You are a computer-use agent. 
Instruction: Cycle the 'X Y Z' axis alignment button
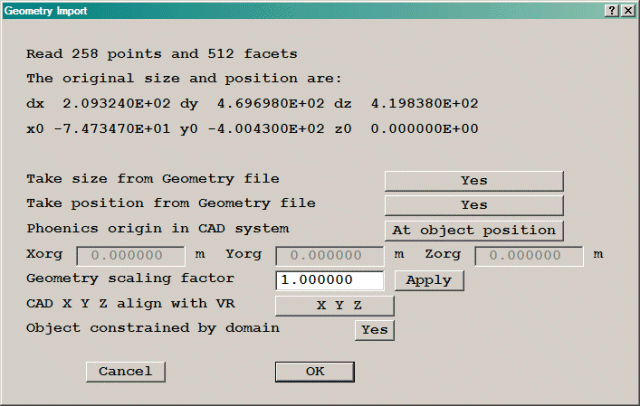click(333, 305)
